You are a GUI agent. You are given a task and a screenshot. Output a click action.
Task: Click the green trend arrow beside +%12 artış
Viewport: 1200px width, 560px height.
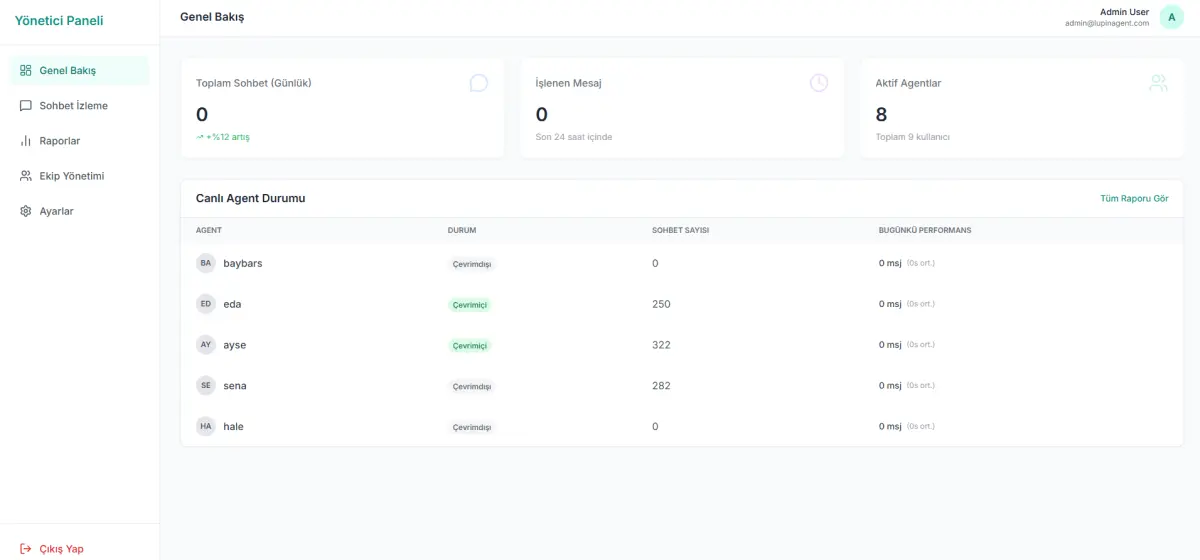tap(200, 137)
